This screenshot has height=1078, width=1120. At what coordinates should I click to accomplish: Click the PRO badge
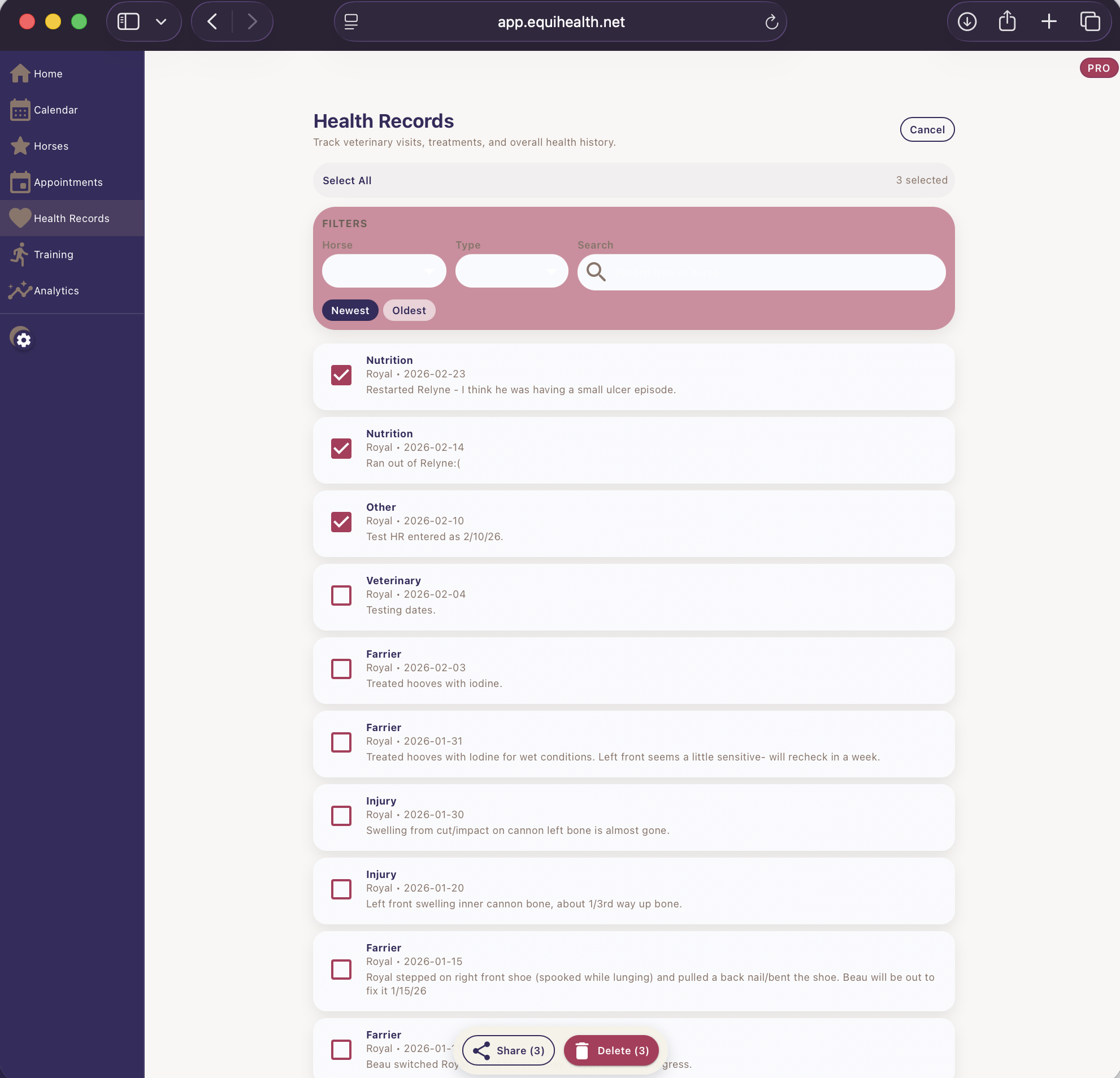pyautogui.click(x=1098, y=68)
